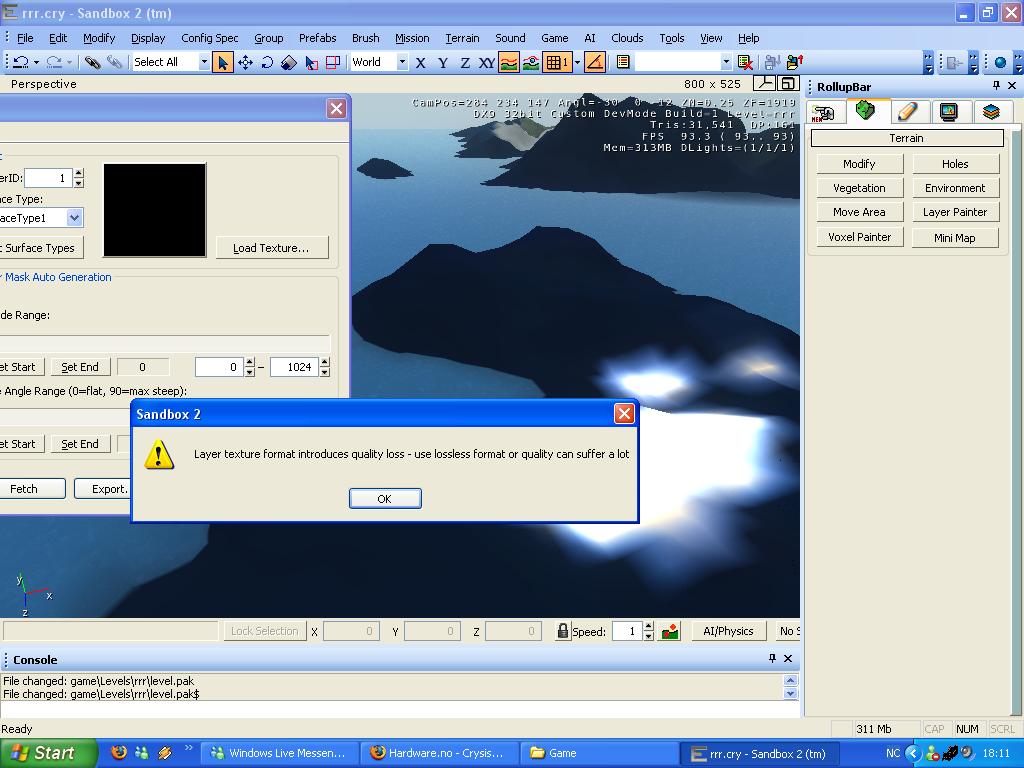The height and width of the screenshot is (768, 1024).
Task: Click the Load Texture... button
Action: pyautogui.click(x=271, y=248)
